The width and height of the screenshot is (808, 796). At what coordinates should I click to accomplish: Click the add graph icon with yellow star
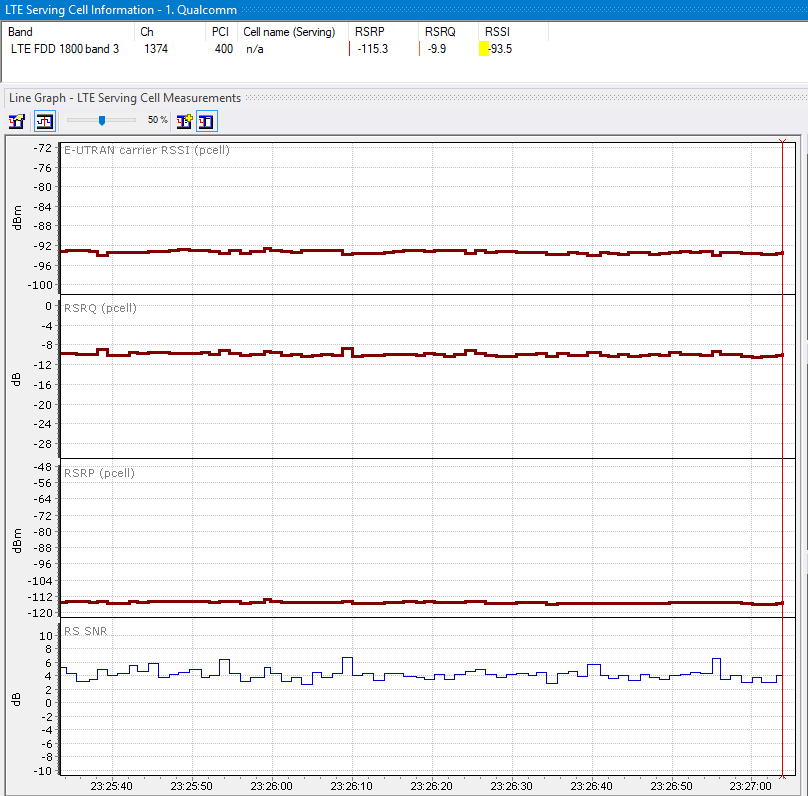(x=184, y=121)
